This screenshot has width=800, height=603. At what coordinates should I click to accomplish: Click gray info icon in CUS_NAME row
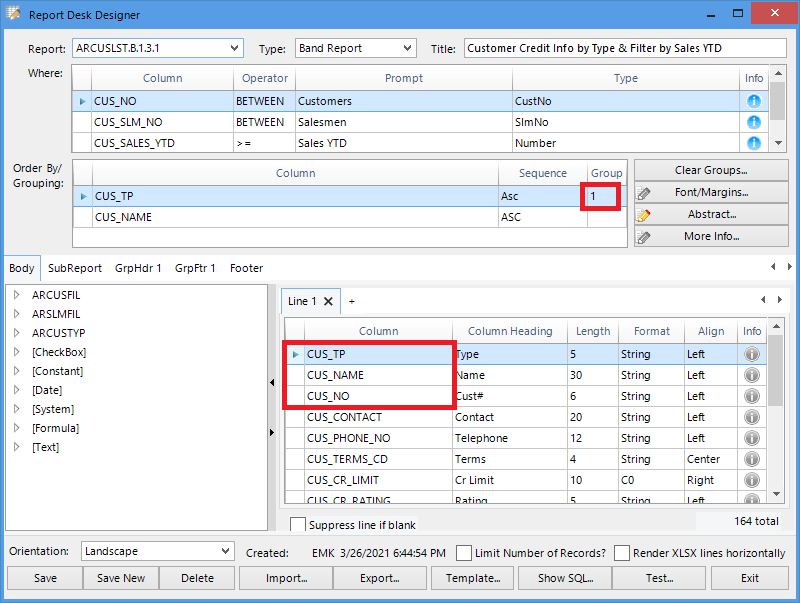(751, 375)
